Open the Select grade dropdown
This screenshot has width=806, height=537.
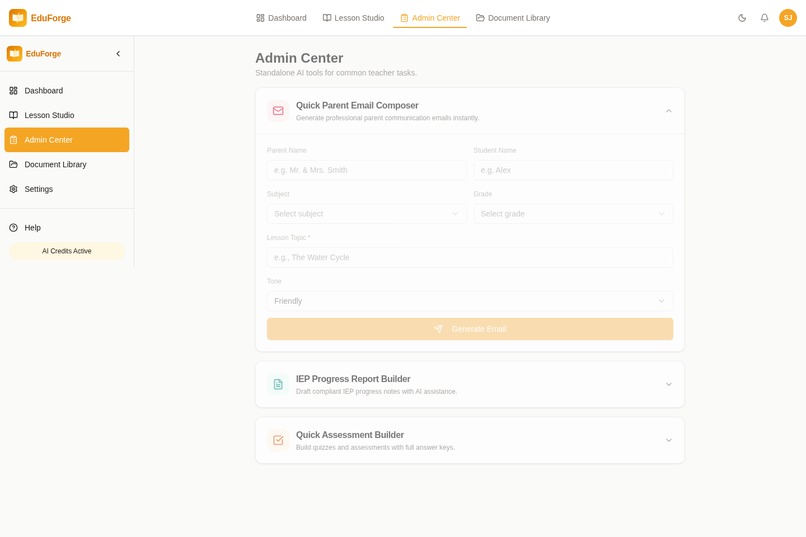coord(573,214)
